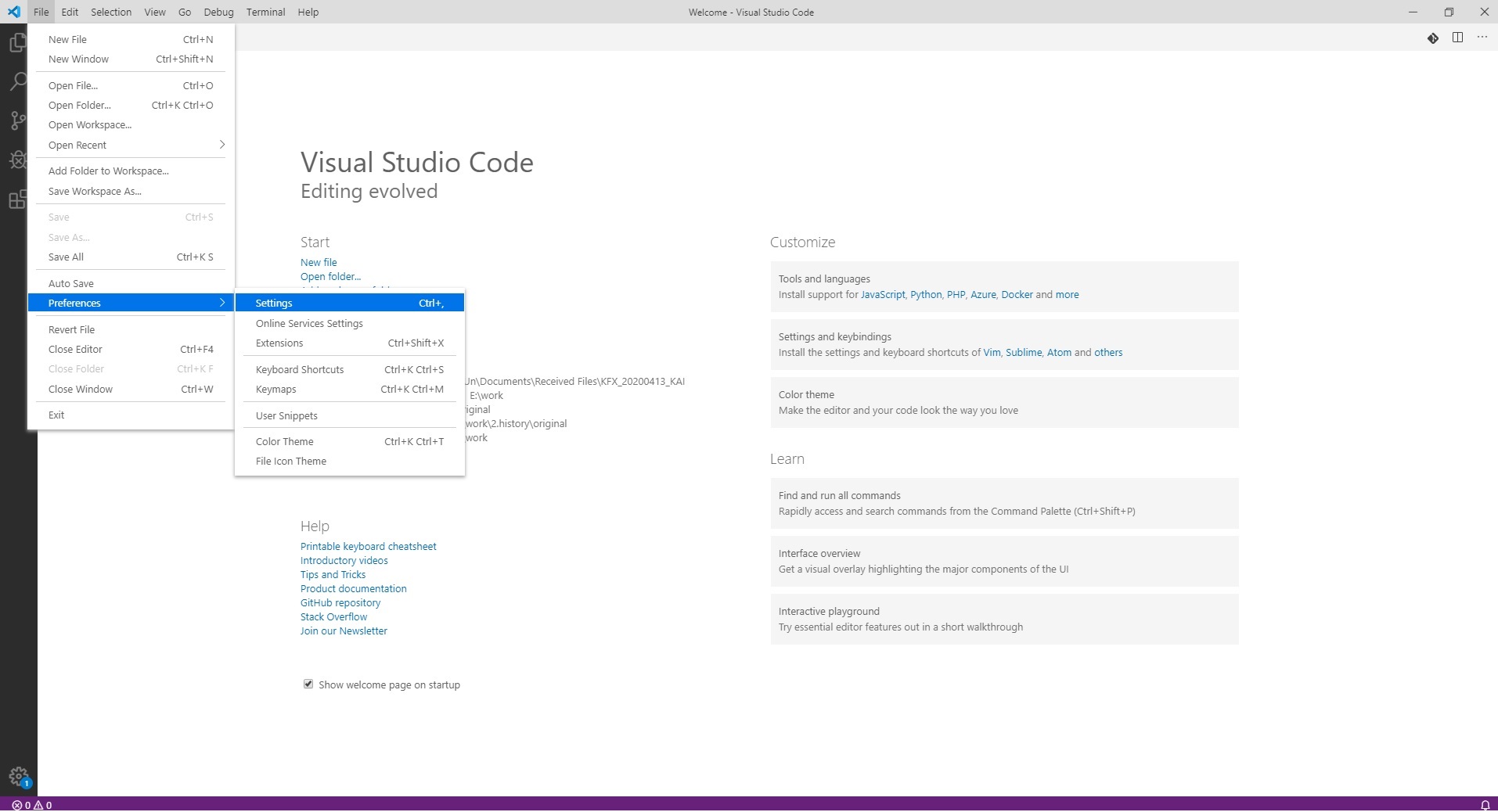
Task: Expand the Preferences submenu arrow
Action: pos(222,303)
